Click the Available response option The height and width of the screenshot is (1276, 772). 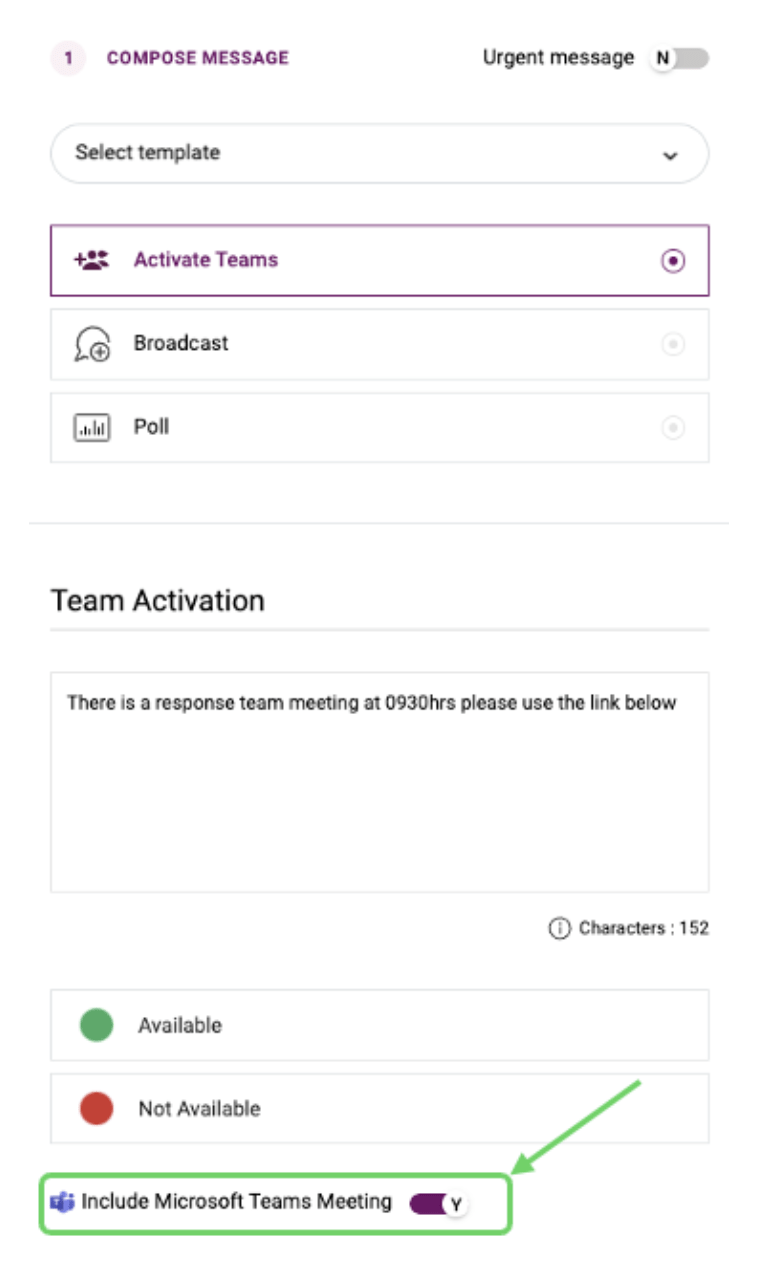380,1025
